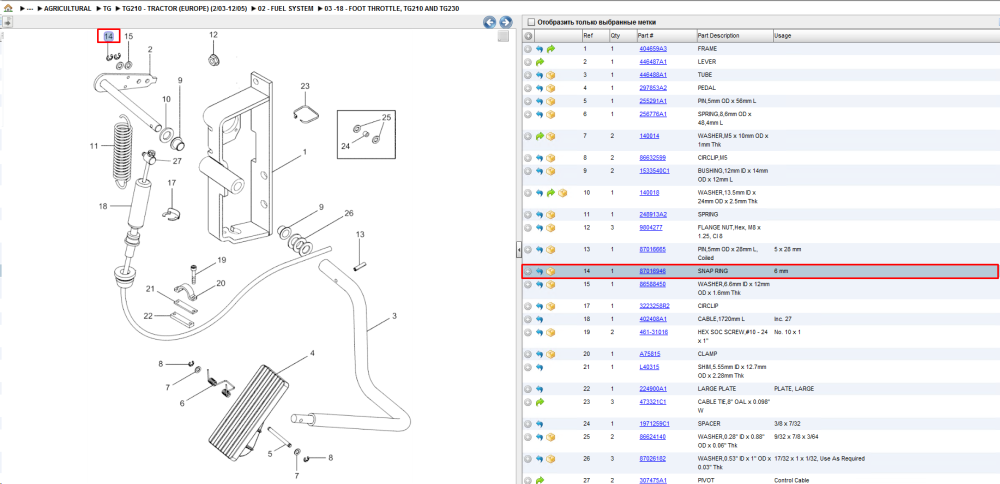Screen dimensions: 1000x484
Task: Add CLAMP row with gray plus button
Action: pyautogui.click(x=528, y=354)
